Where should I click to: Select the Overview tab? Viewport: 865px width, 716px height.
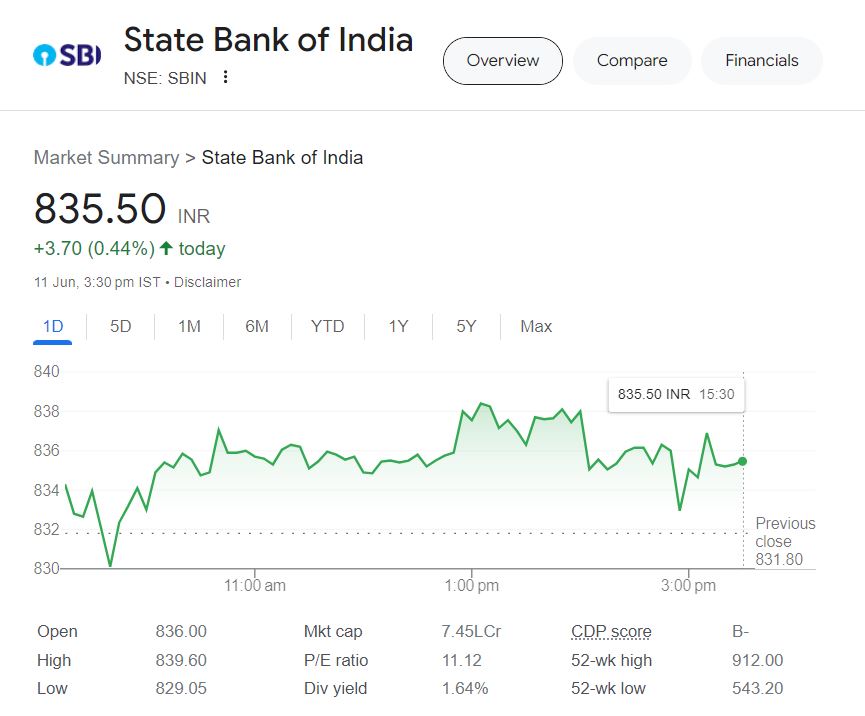(x=502, y=60)
